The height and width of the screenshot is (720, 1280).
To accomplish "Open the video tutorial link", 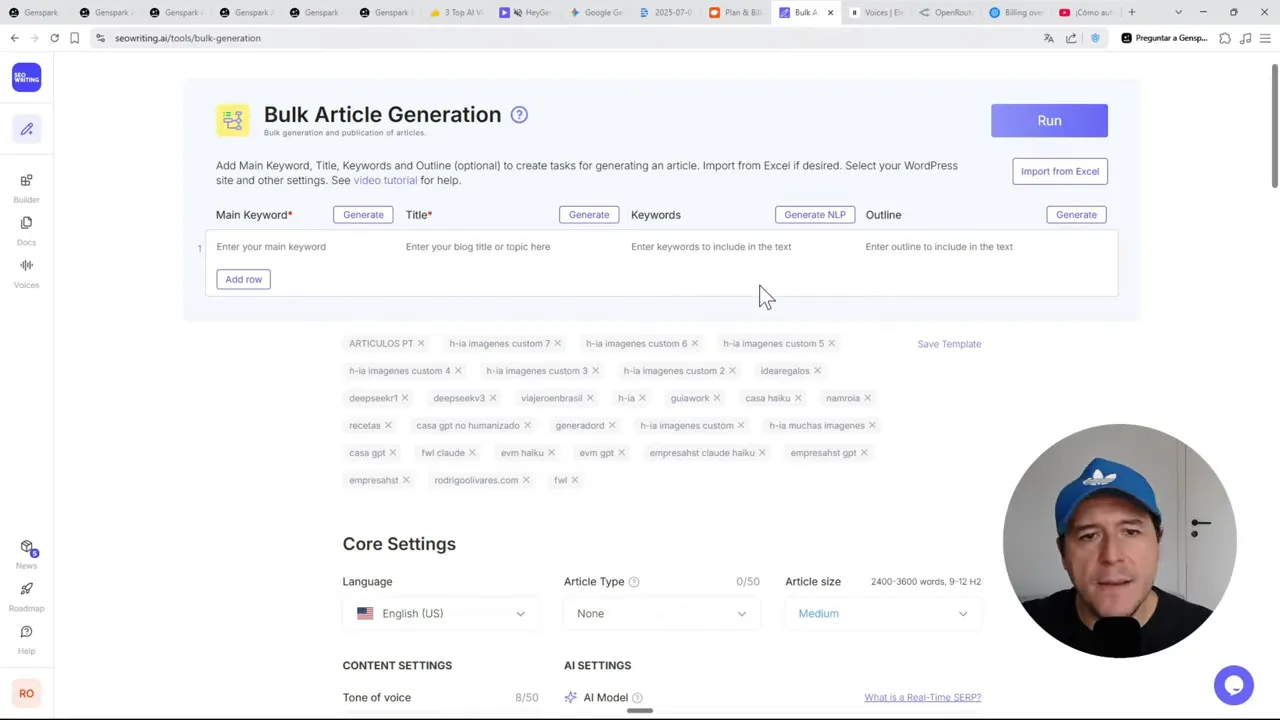I will (385, 180).
